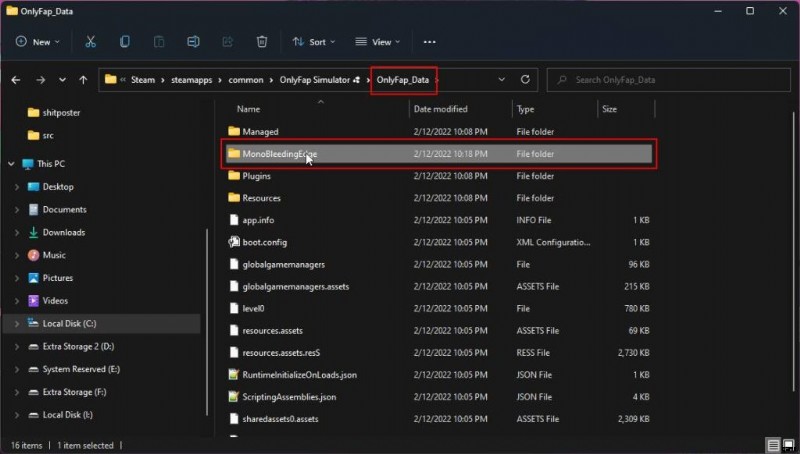Screen dimensions: 800x454
Task: Click the Rename icon in toolbar
Action: coord(193,42)
